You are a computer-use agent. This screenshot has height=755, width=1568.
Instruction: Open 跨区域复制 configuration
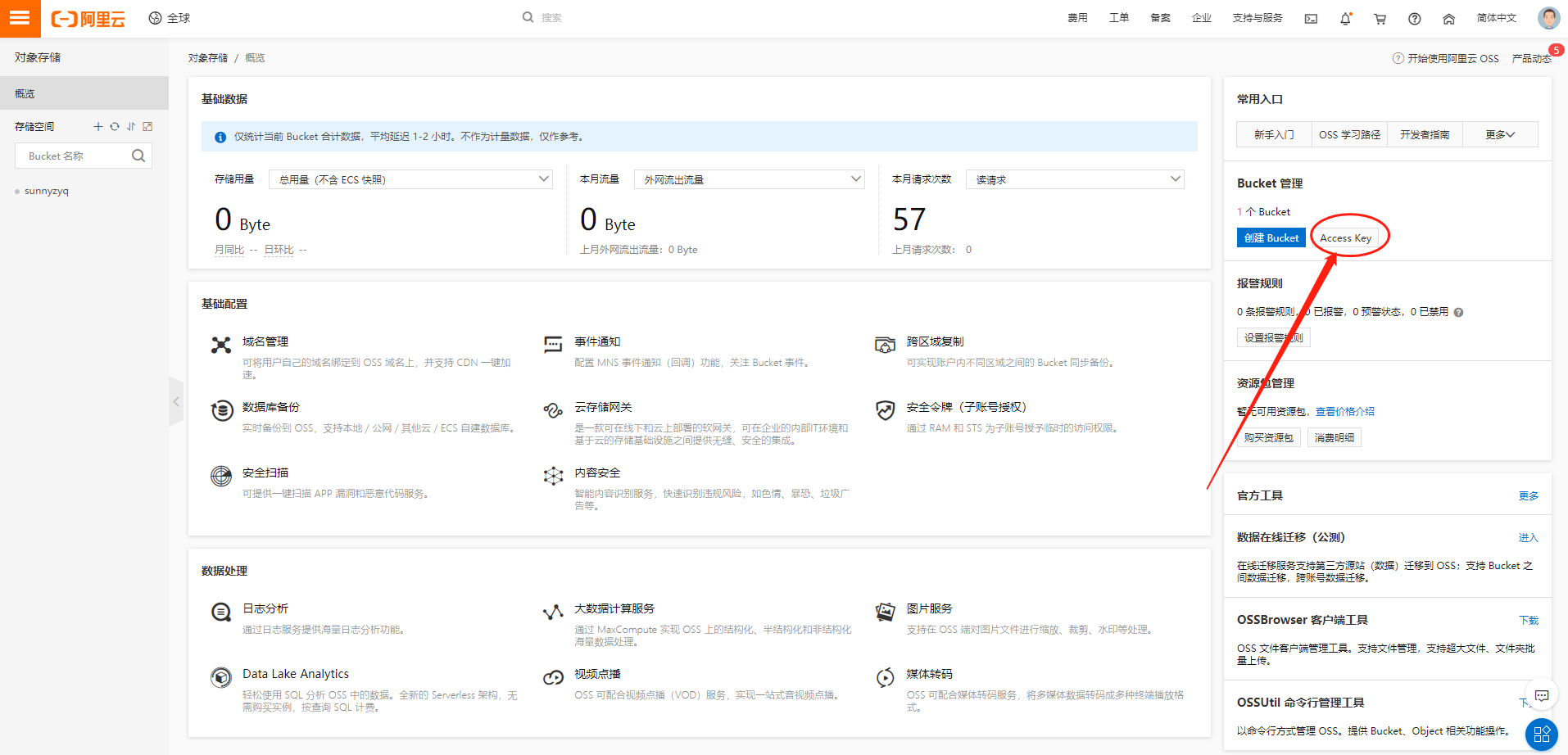[935, 341]
